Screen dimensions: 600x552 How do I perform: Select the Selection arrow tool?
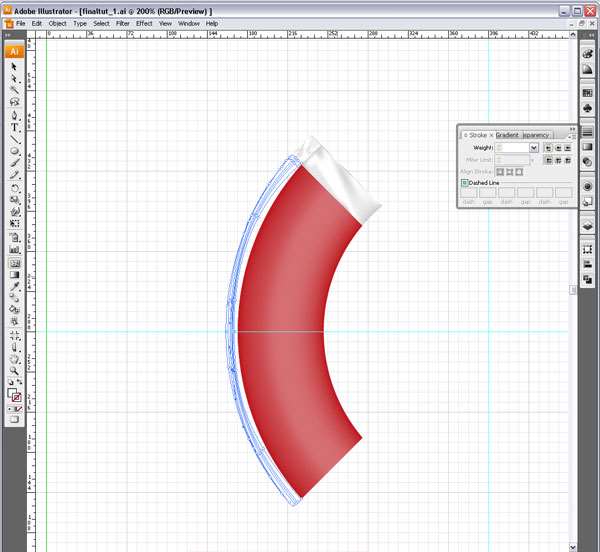coord(14,67)
